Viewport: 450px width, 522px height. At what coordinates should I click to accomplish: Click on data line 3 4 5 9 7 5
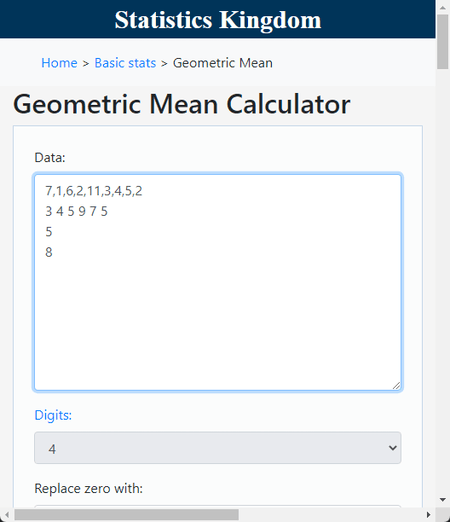point(76,211)
